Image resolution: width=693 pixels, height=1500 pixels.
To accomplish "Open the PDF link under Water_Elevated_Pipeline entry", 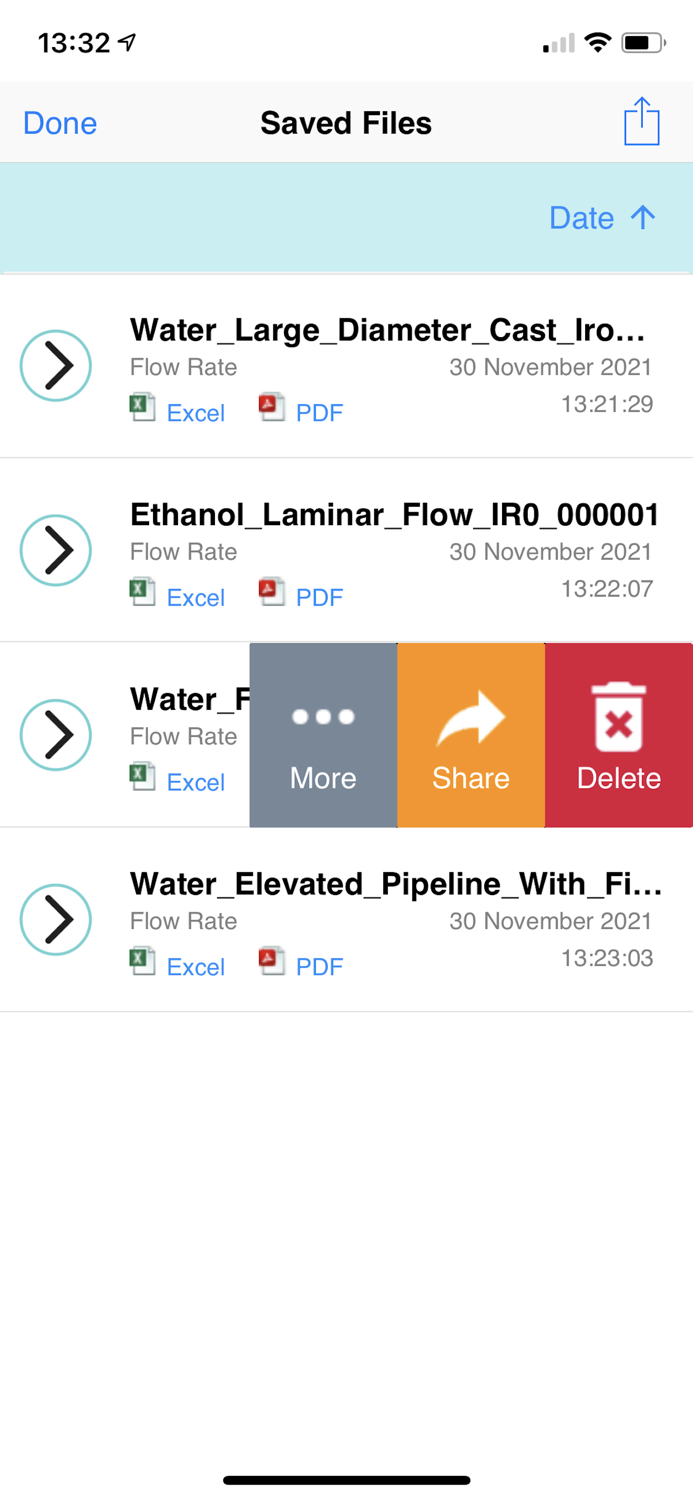I will pos(319,967).
